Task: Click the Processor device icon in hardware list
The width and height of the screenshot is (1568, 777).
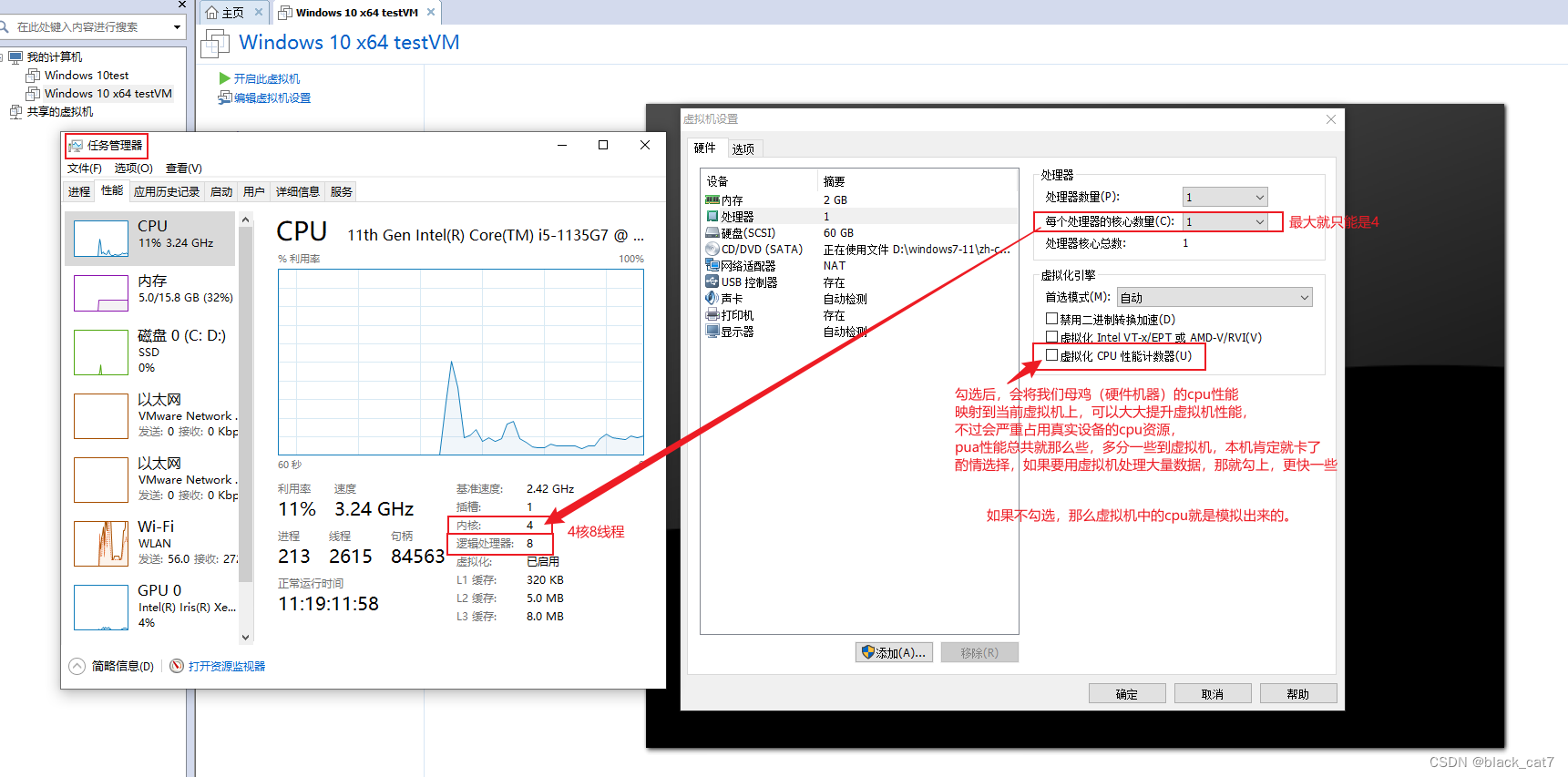Action: 712,217
